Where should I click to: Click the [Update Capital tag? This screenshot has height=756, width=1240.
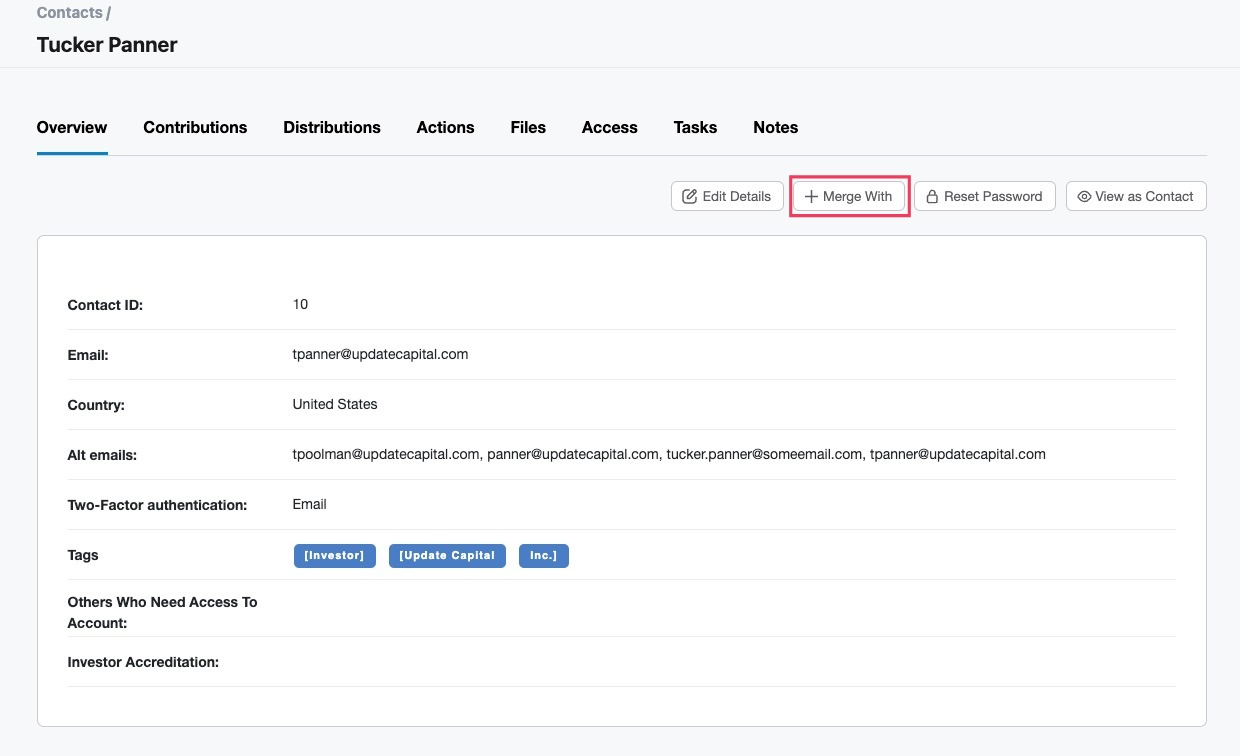coord(447,556)
